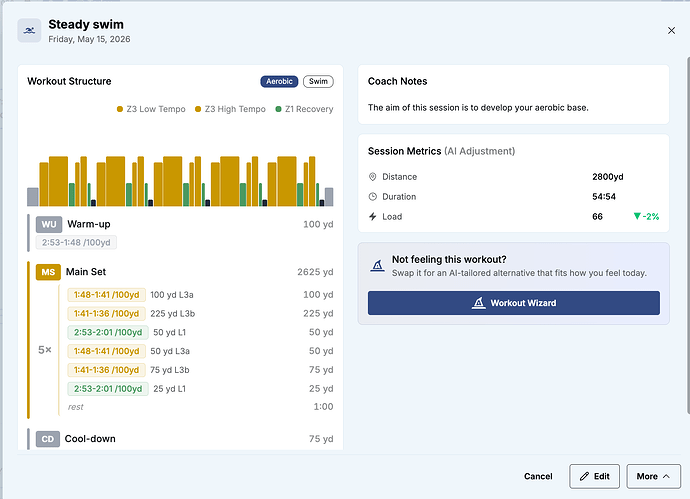Image resolution: width=690 pixels, height=499 pixels.
Task: Click the MS main set badge
Action: 48,272
